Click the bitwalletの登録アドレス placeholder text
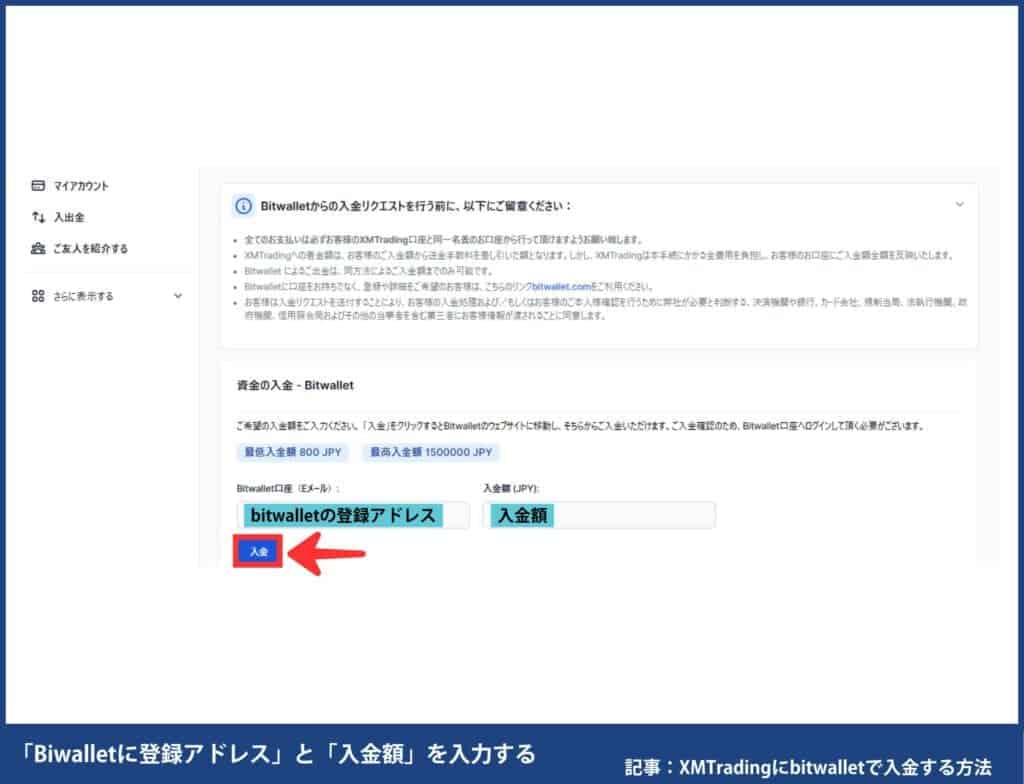 pos(344,514)
